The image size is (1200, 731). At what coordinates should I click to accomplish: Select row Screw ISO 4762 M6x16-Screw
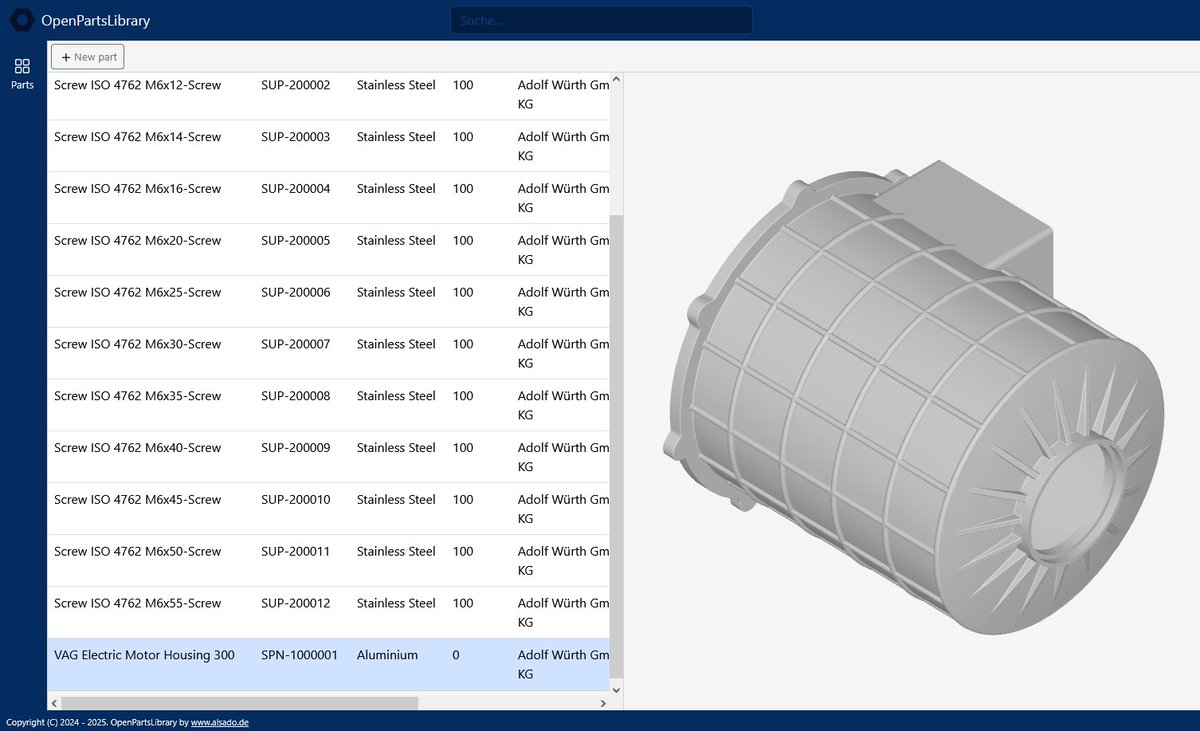328,198
